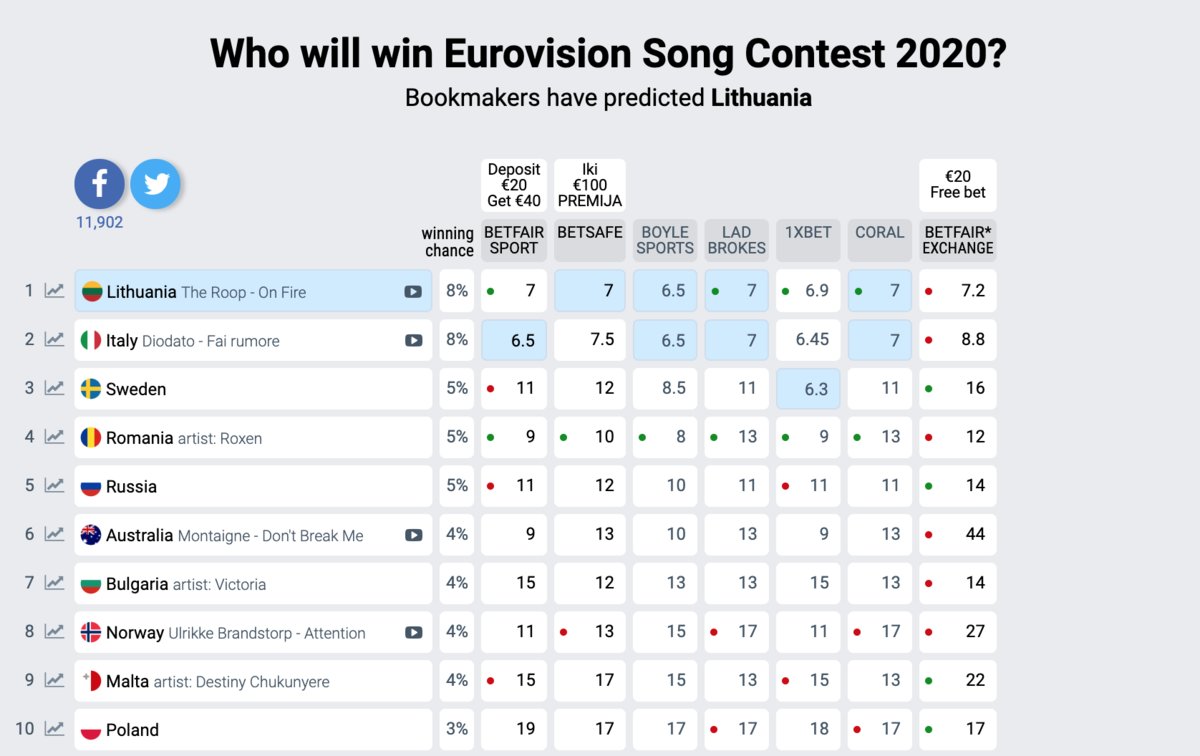Select the Romania artist Roxen row
The image size is (1200, 756).
[x=253, y=437]
